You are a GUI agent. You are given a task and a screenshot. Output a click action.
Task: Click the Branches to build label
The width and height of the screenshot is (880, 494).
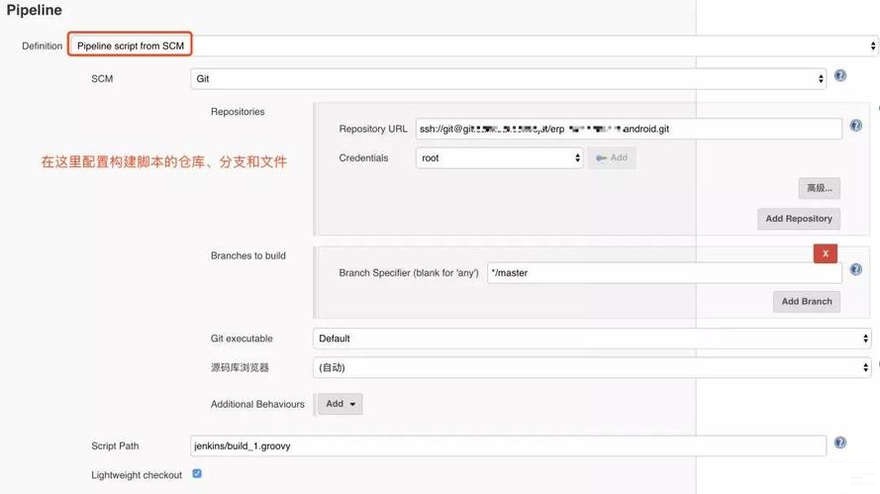248,255
